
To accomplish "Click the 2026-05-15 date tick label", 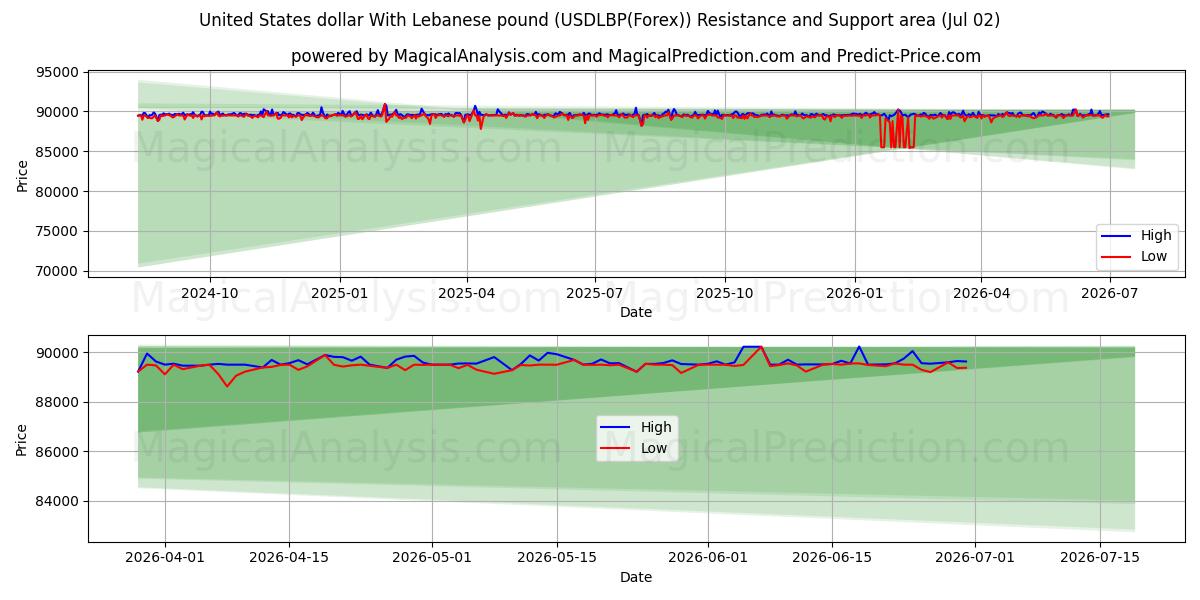I will 556,557.
